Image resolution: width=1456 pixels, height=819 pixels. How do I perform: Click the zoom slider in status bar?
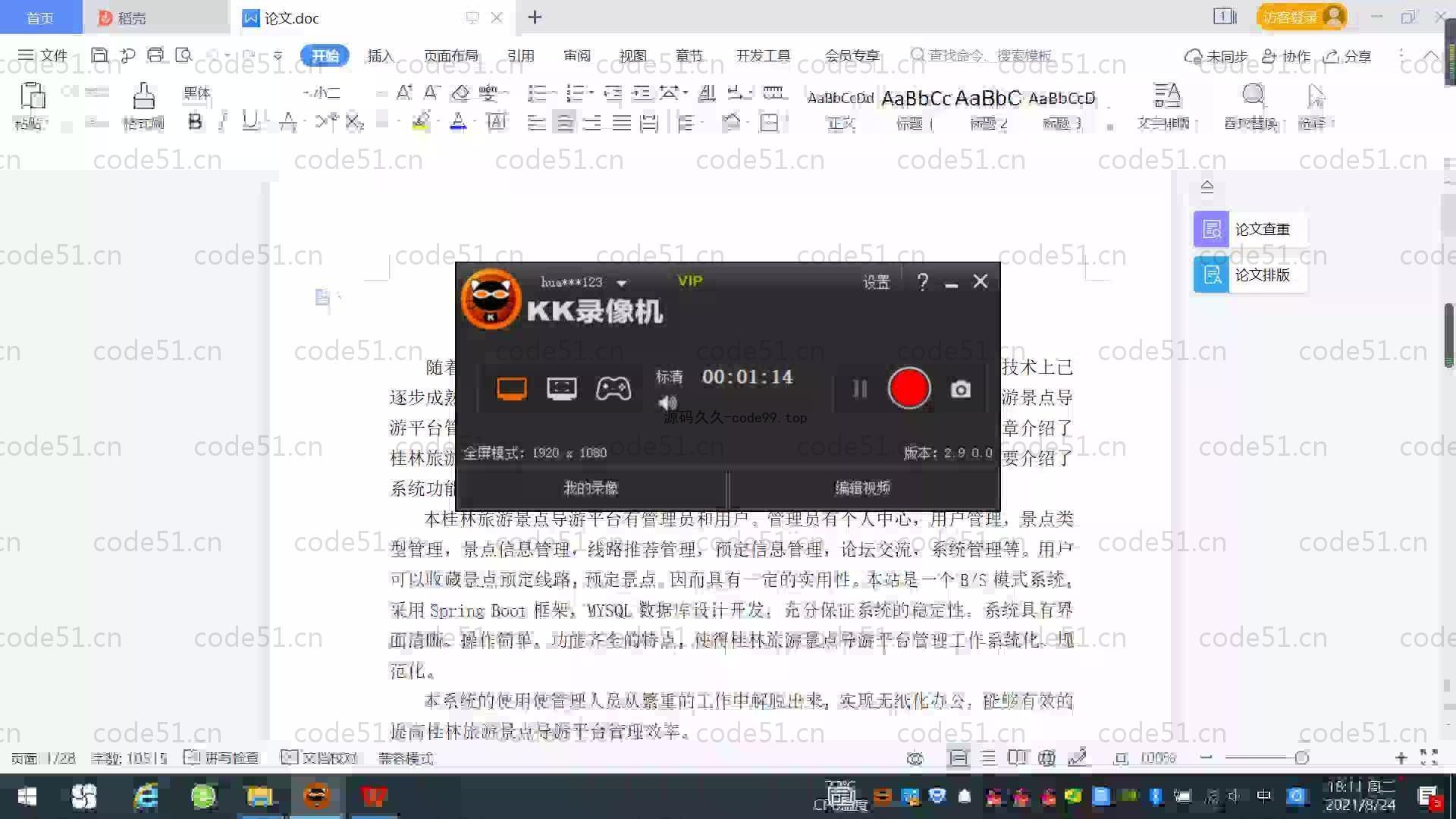tap(1301, 758)
